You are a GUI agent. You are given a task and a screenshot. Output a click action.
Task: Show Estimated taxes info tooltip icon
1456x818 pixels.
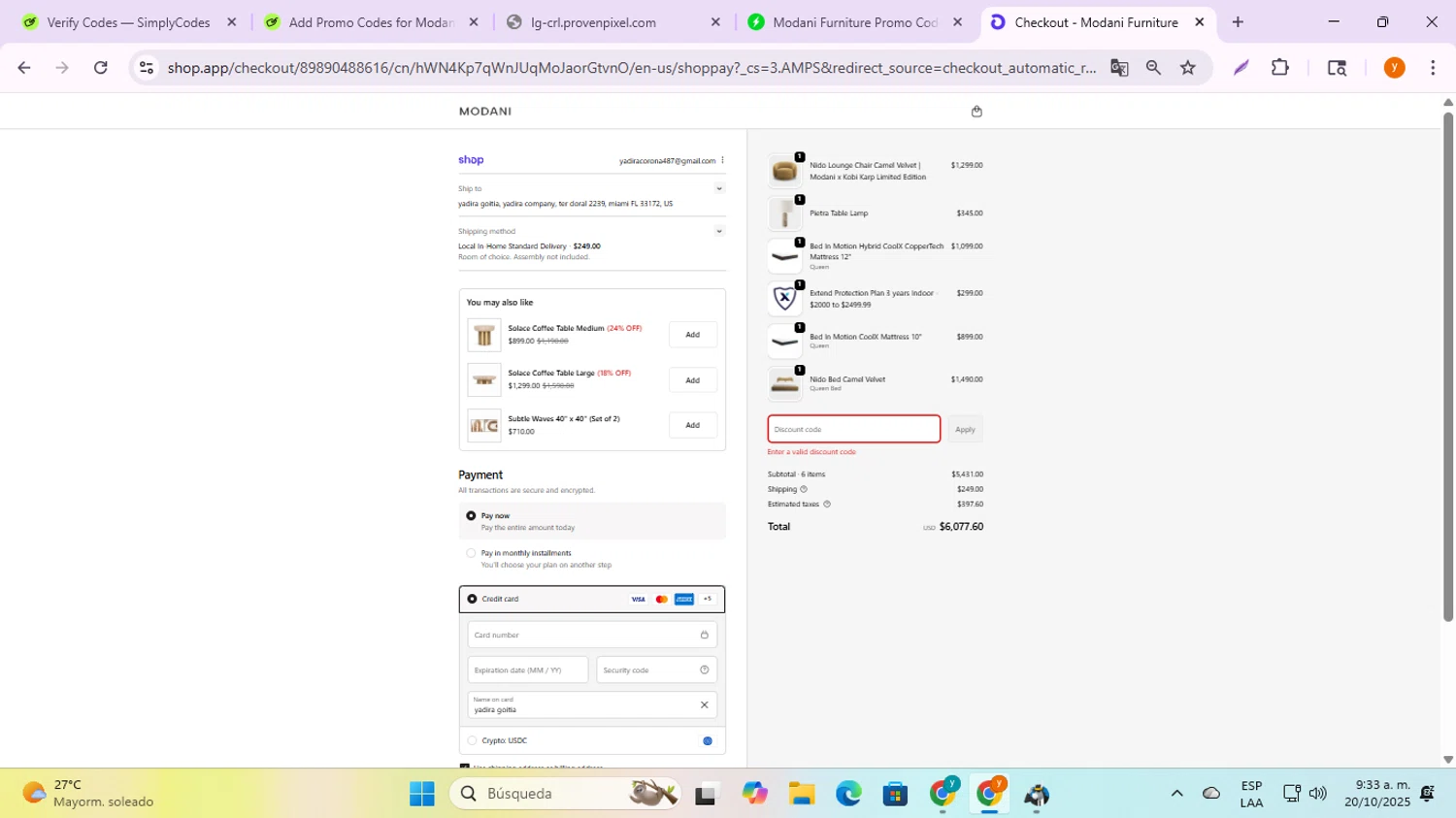[x=827, y=505]
